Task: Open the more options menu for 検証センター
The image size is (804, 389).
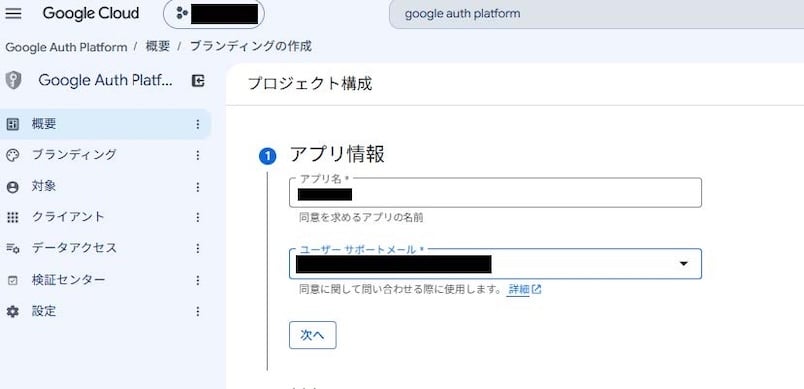Action: click(x=198, y=281)
